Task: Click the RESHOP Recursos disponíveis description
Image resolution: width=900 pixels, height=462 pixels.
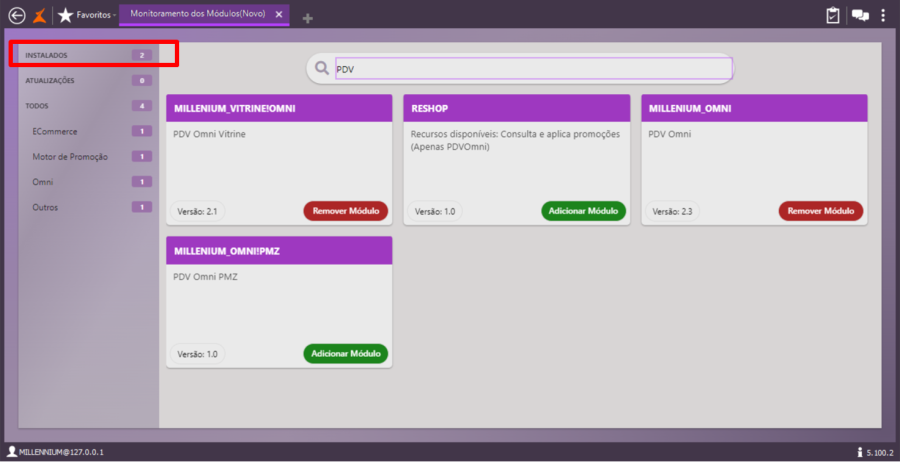Action: pos(515,141)
